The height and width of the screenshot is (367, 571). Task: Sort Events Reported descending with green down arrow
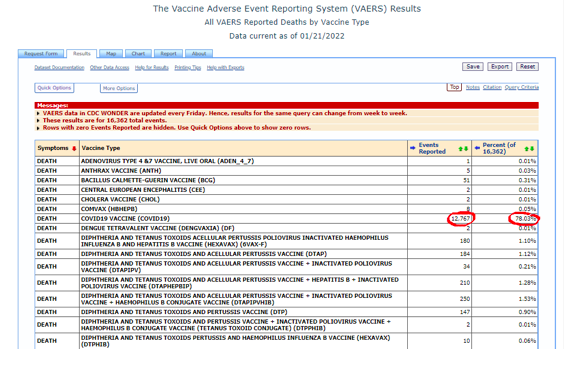tap(466, 149)
